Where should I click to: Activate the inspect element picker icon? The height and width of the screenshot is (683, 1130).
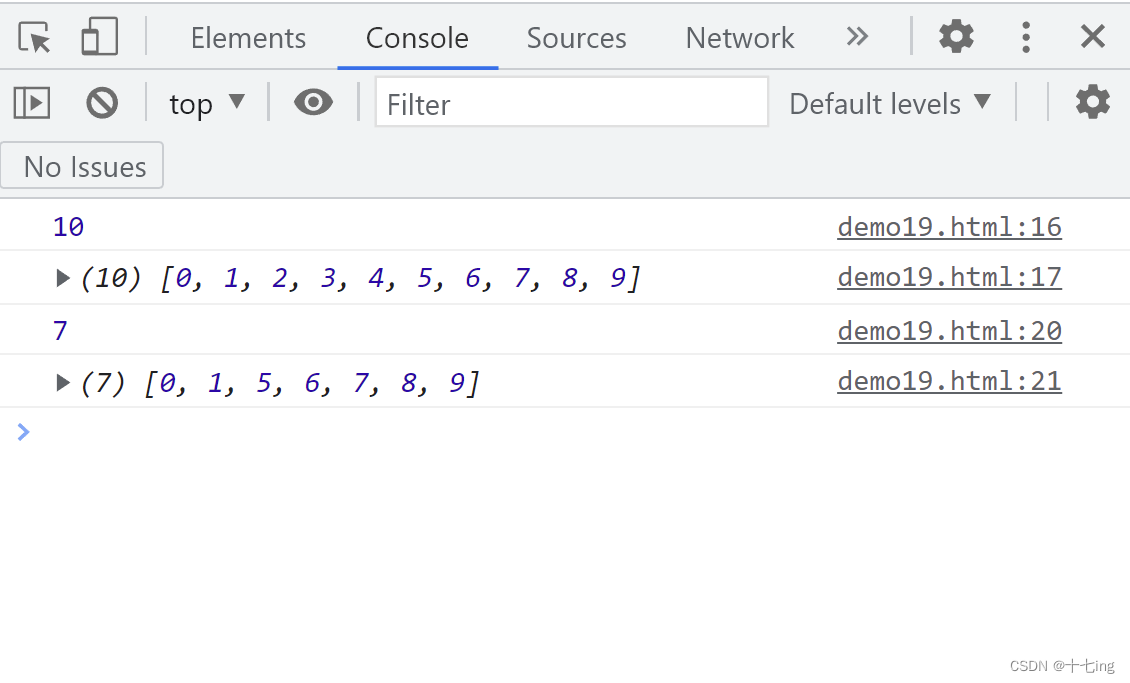tap(34, 37)
